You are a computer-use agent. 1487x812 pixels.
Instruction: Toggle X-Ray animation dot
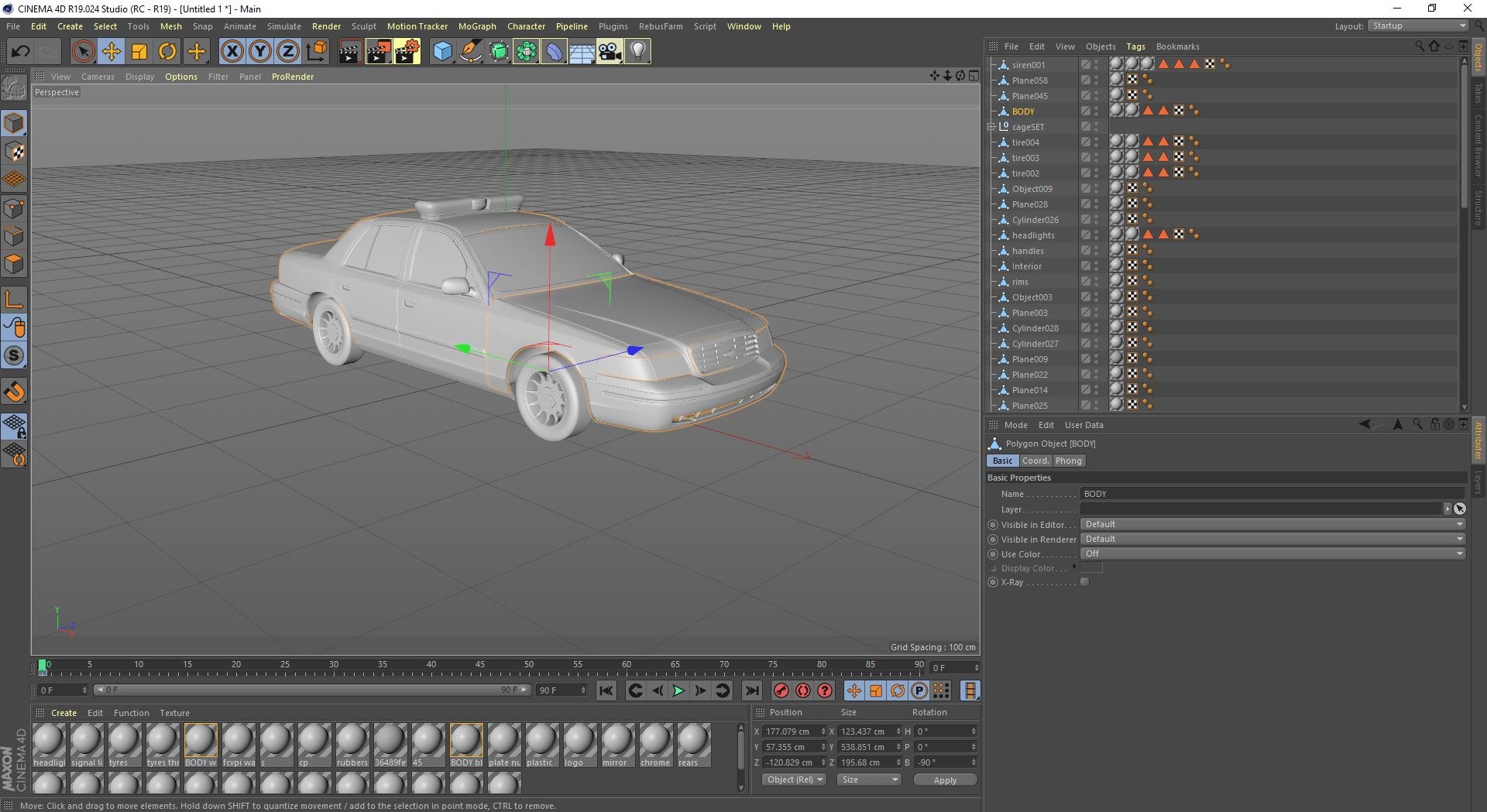[x=993, y=582]
